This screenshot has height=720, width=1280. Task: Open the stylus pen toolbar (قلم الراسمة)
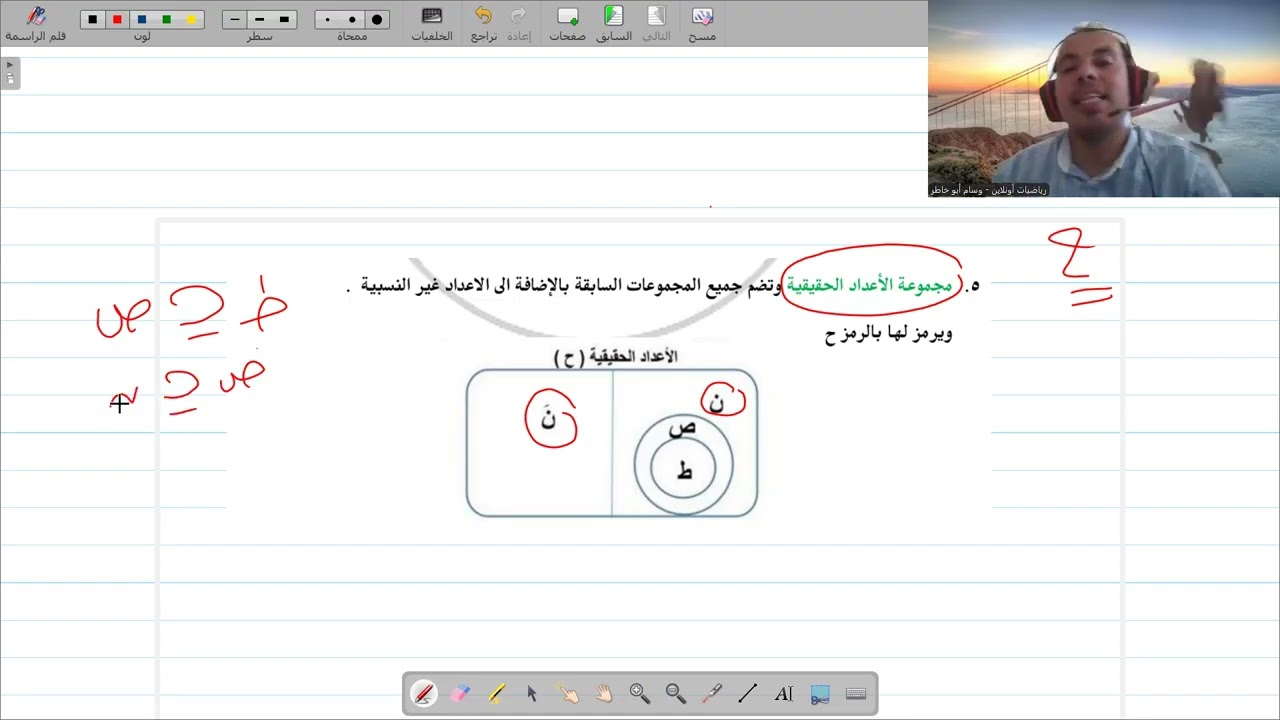click(x=36, y=24)
